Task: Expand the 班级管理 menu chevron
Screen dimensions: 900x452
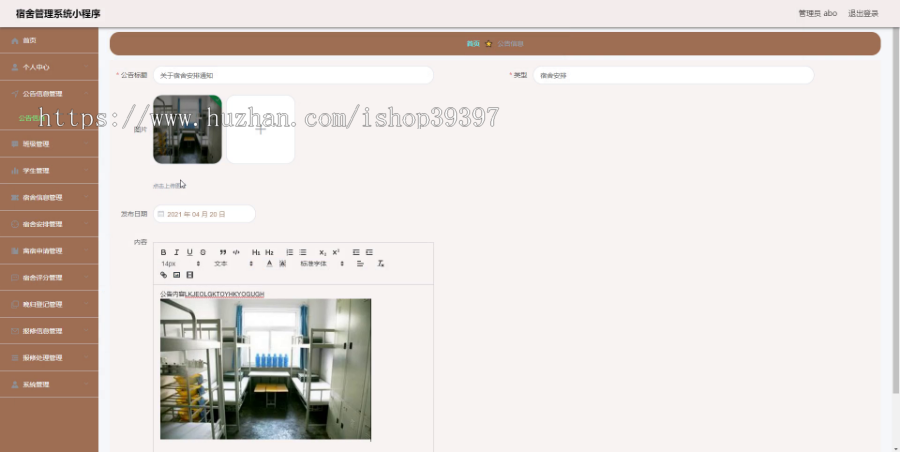Action: coord(86,144)
